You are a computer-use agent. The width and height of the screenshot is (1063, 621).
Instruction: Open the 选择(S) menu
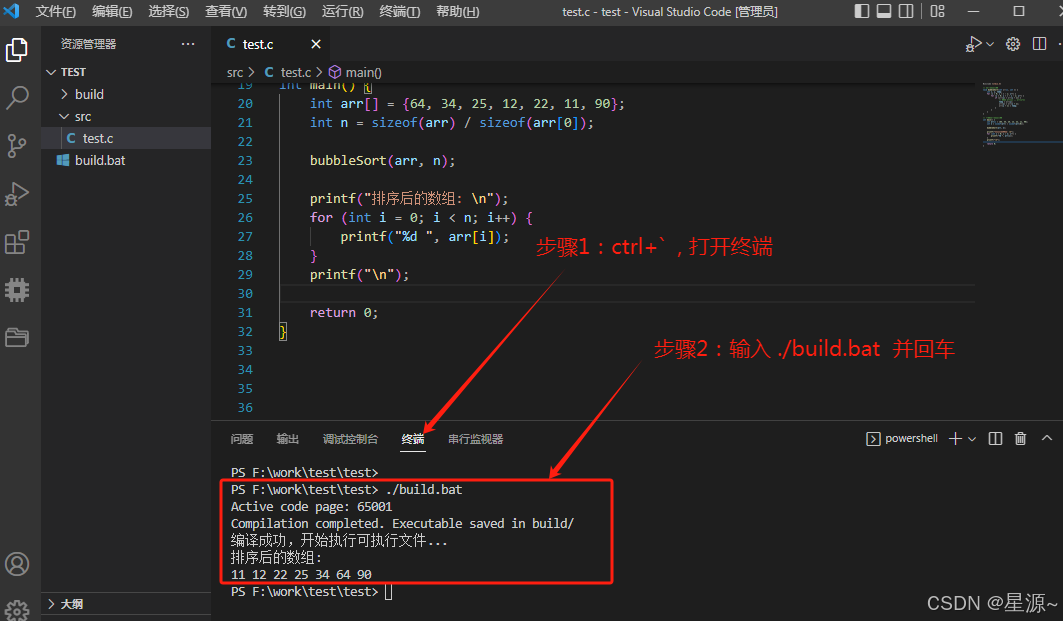click(169, 12)
